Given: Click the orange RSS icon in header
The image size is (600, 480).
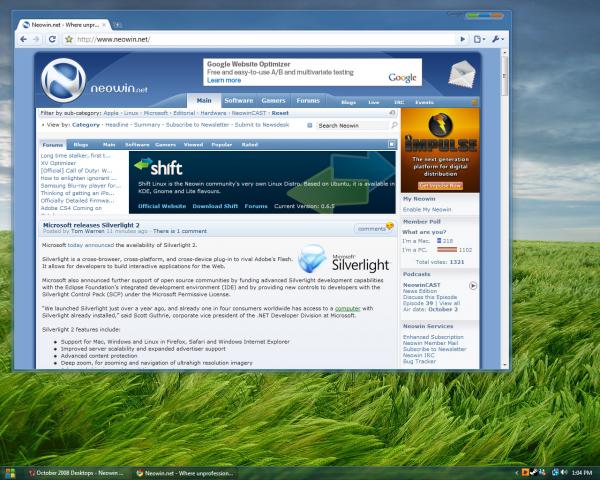Looking at the screenshot, I should [x=474, y=102].
